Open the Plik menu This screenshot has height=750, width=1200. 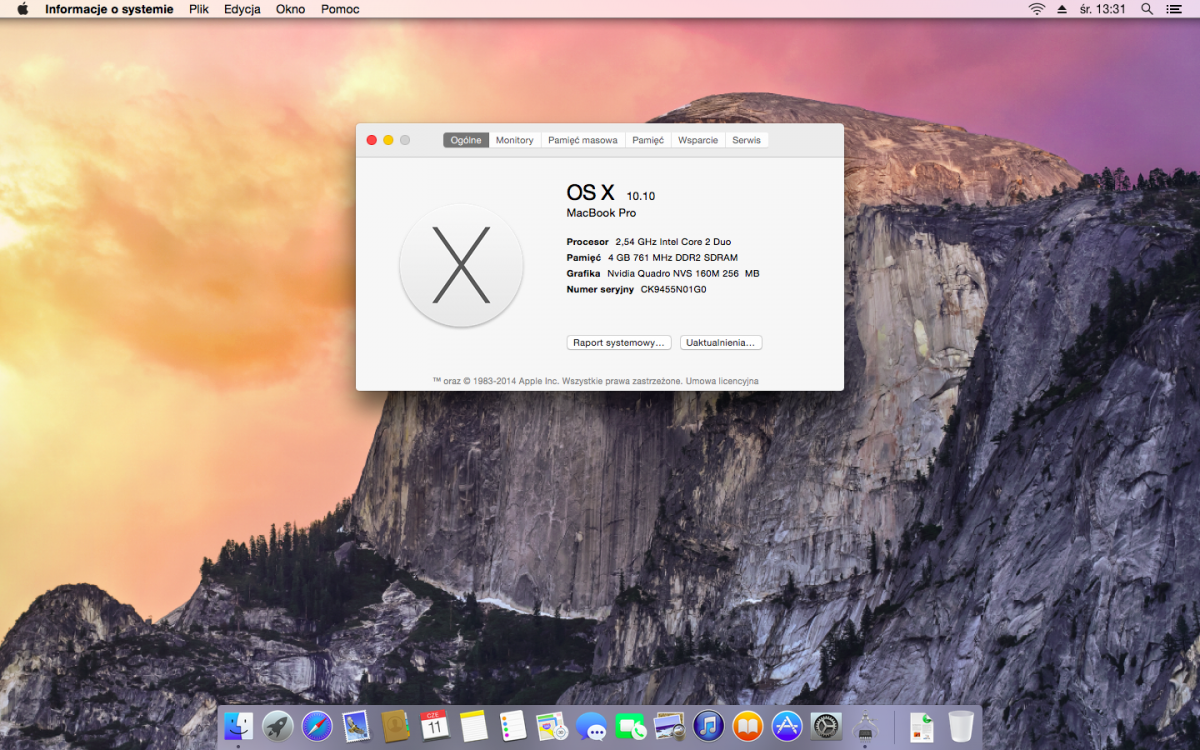(199, 9)
